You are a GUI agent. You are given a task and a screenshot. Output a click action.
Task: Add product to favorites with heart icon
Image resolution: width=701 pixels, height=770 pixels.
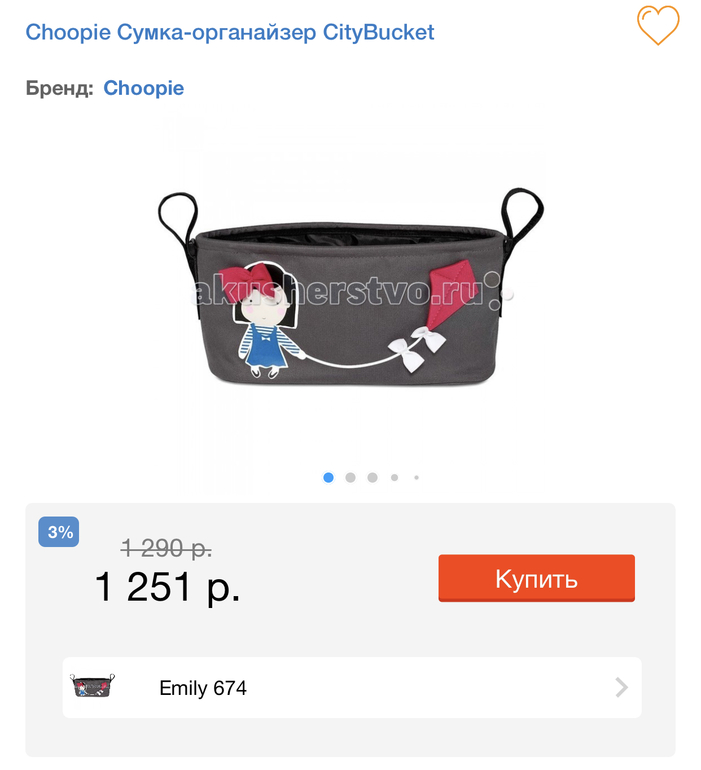pyautogui.click(x=658, y=25)
